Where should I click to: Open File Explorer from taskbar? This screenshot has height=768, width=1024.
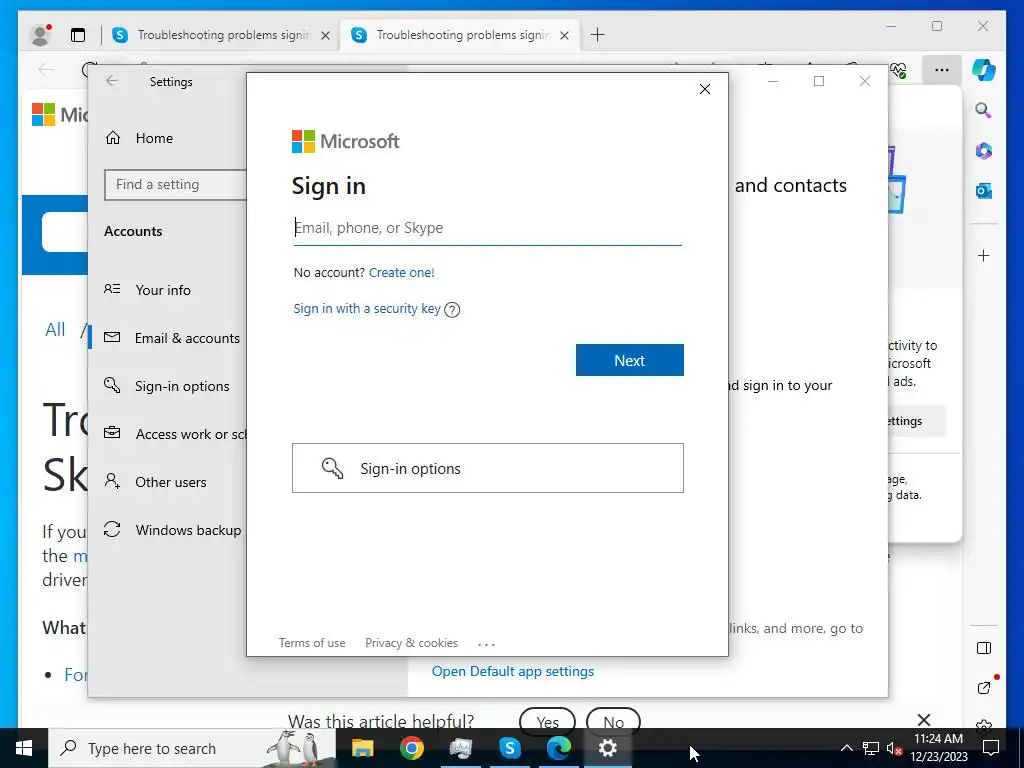pyautogui.click(x=362, y=748)
